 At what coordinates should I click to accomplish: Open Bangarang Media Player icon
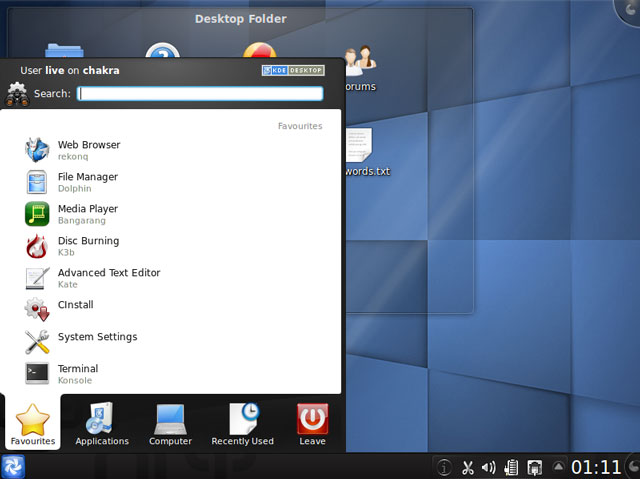click(37, 214)
